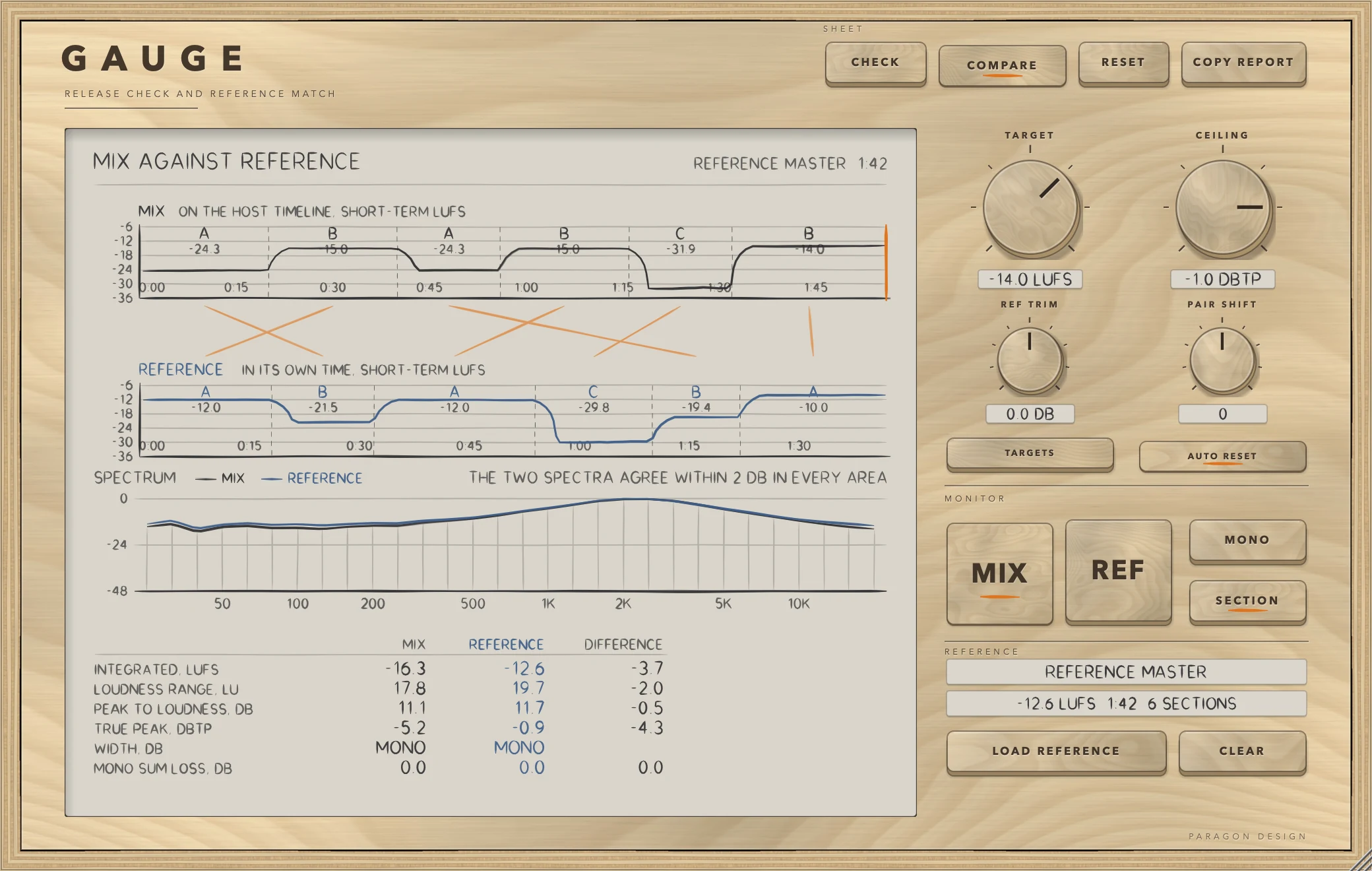Screen dimensions: 1372x871
Task: Click mix integrated value -16.3
Action: 406,669
